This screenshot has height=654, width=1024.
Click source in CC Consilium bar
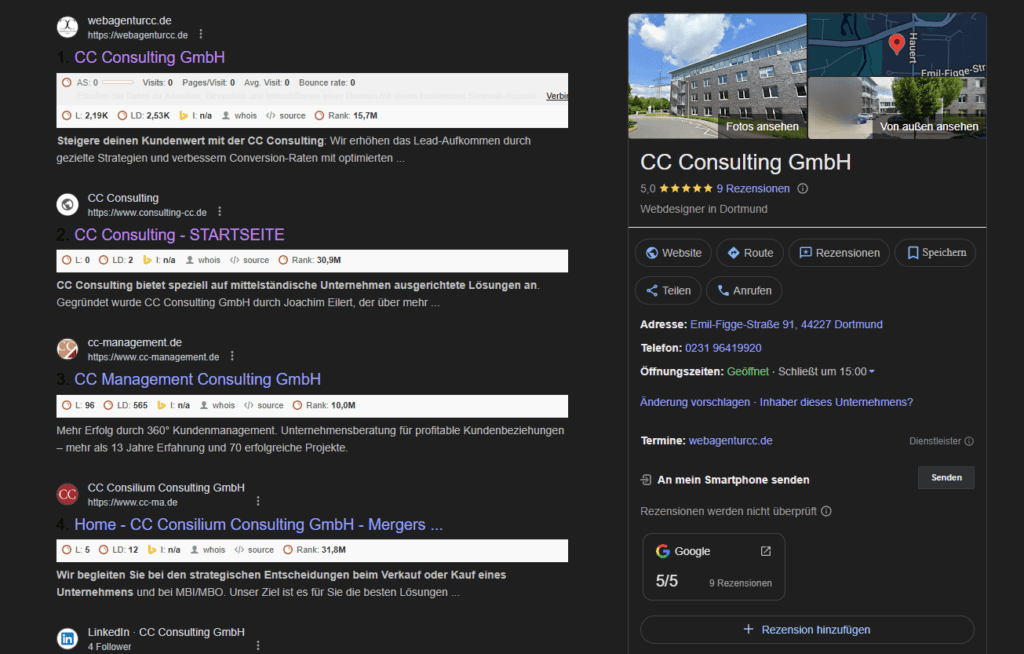pos(254,550)
